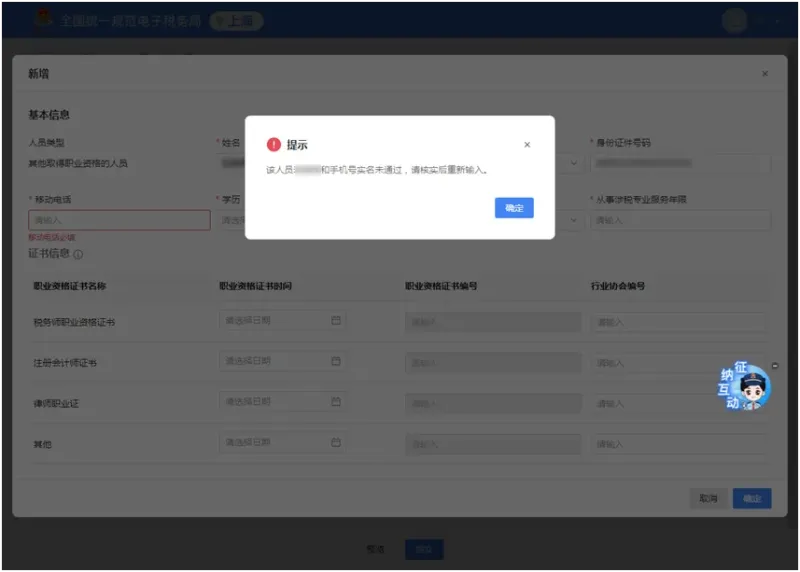Open the 征纳互动 assistant mascot
This screenshot has width=800, height=572.
tap(744, 386)
